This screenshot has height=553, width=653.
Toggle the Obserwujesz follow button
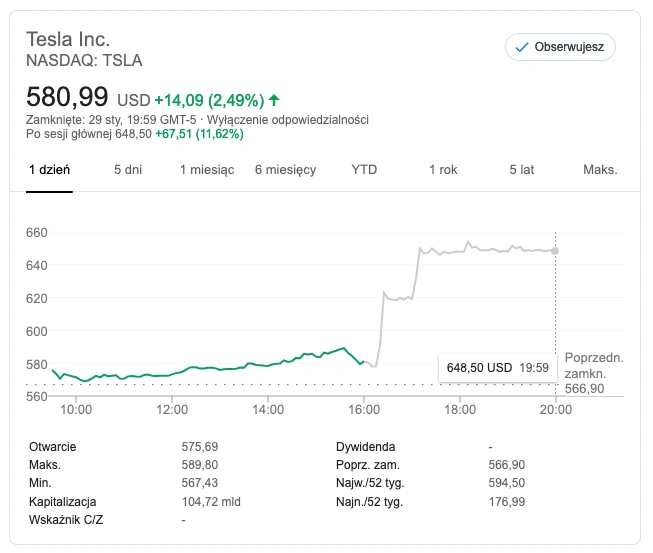[560, 47]
